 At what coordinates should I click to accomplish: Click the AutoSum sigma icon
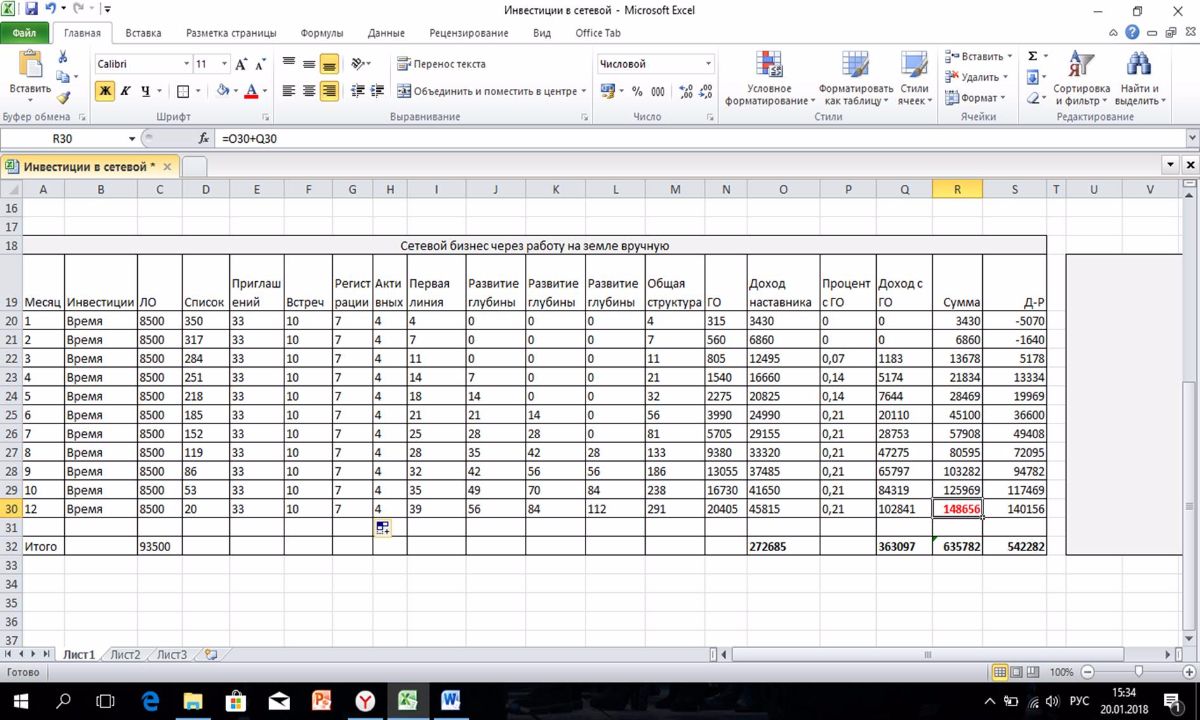(1032, 57)
